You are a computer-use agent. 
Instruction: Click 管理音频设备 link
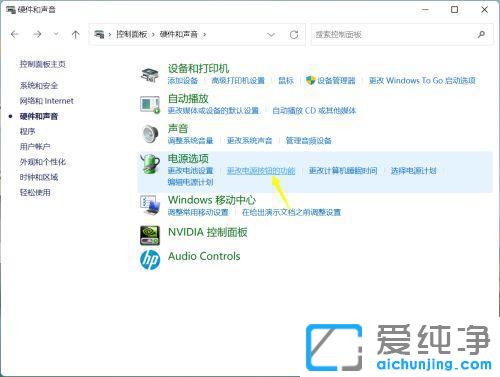point(308,140)
